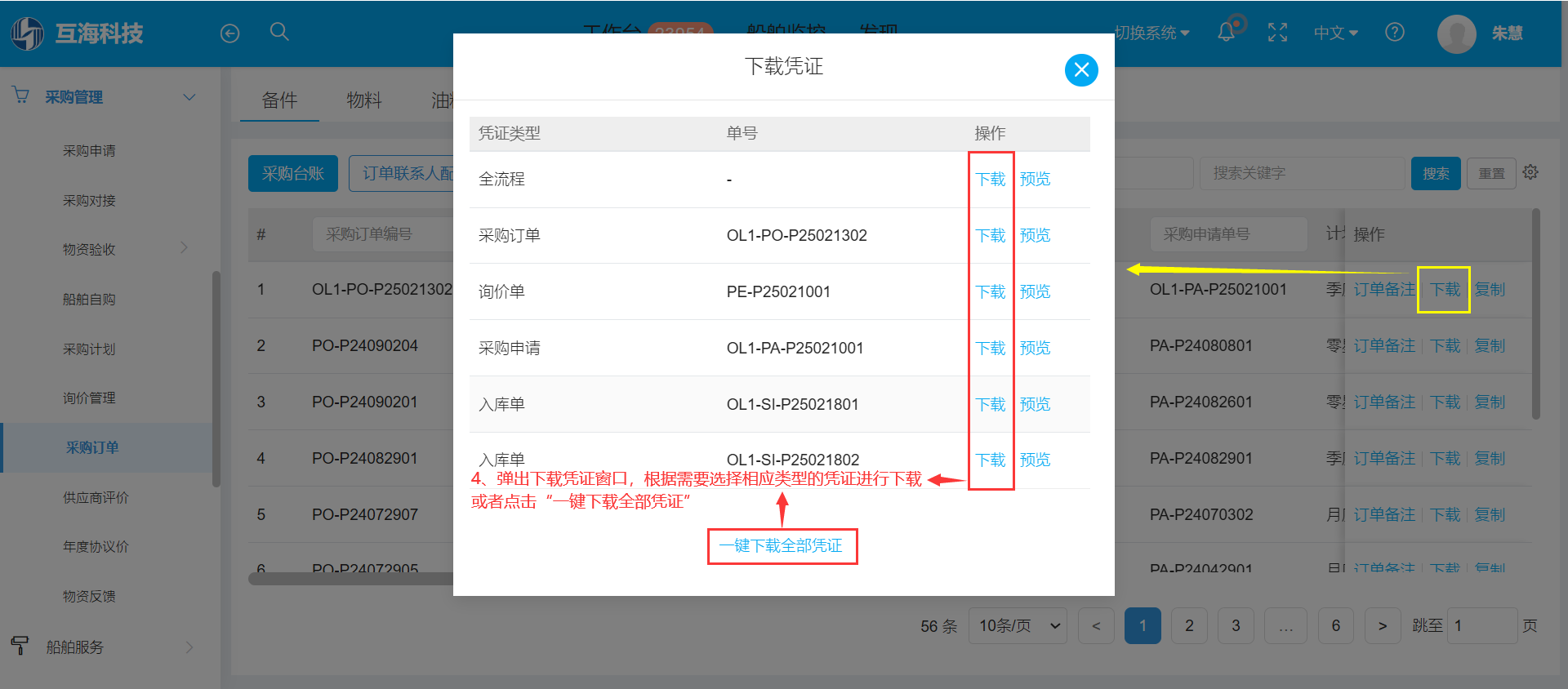1568x689 pixels.
Task: Preview the 全流程 voucher
Action: point(1035,179)
